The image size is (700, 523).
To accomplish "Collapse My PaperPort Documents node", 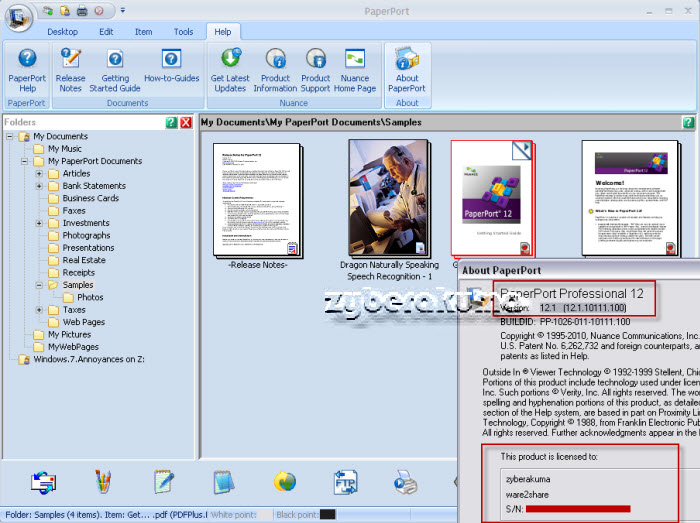I will point(25,161).
